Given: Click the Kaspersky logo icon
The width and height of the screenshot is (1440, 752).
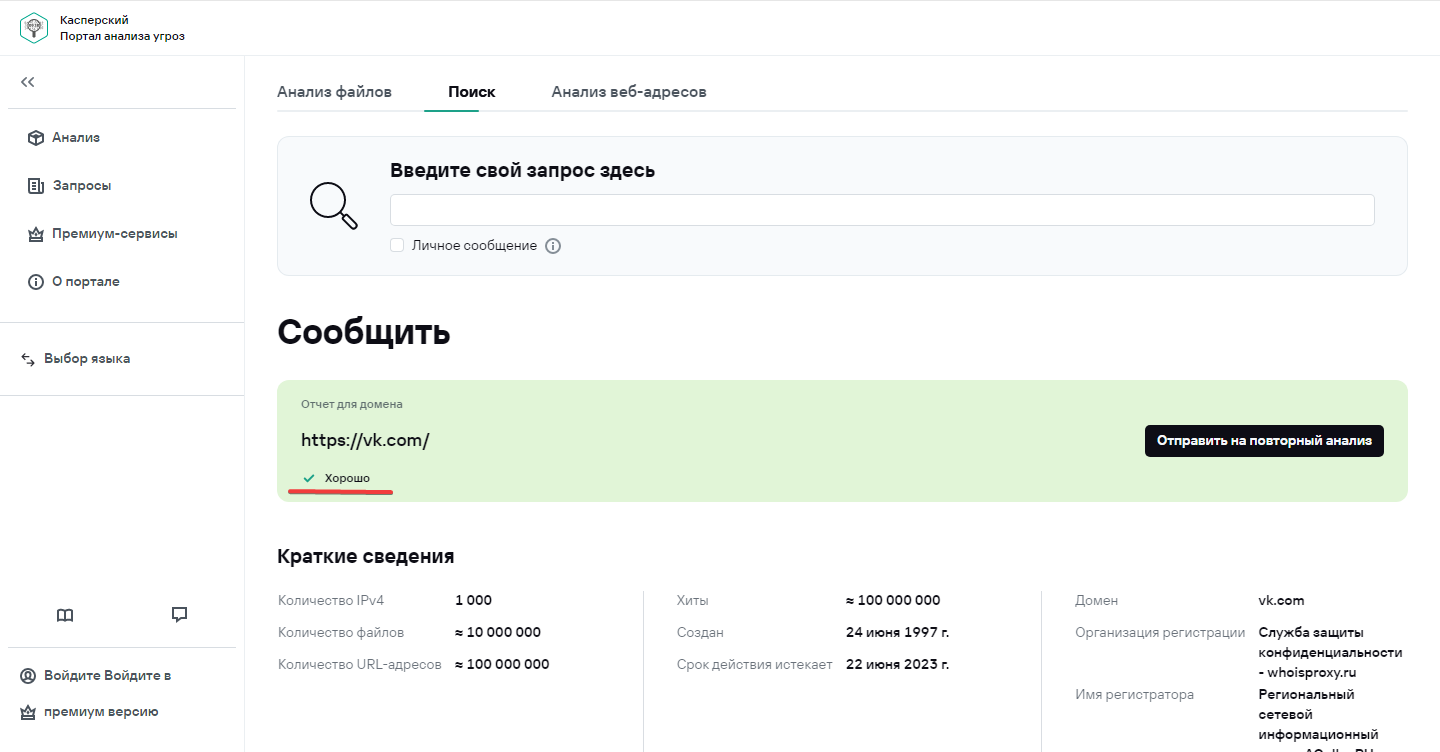Looking at the screenshot, I should [34, 27].
